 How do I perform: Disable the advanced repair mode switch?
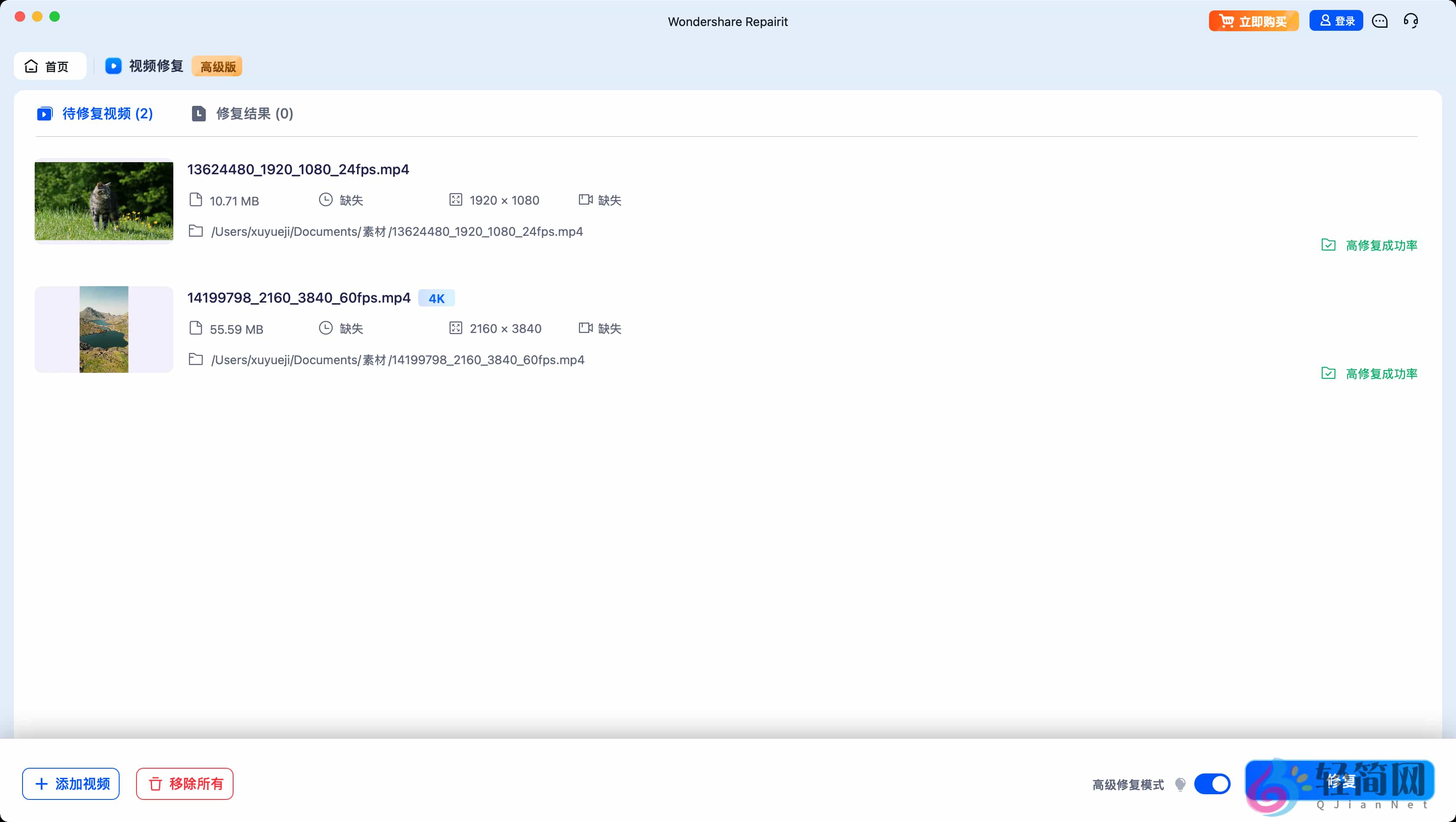point(1212,784)
